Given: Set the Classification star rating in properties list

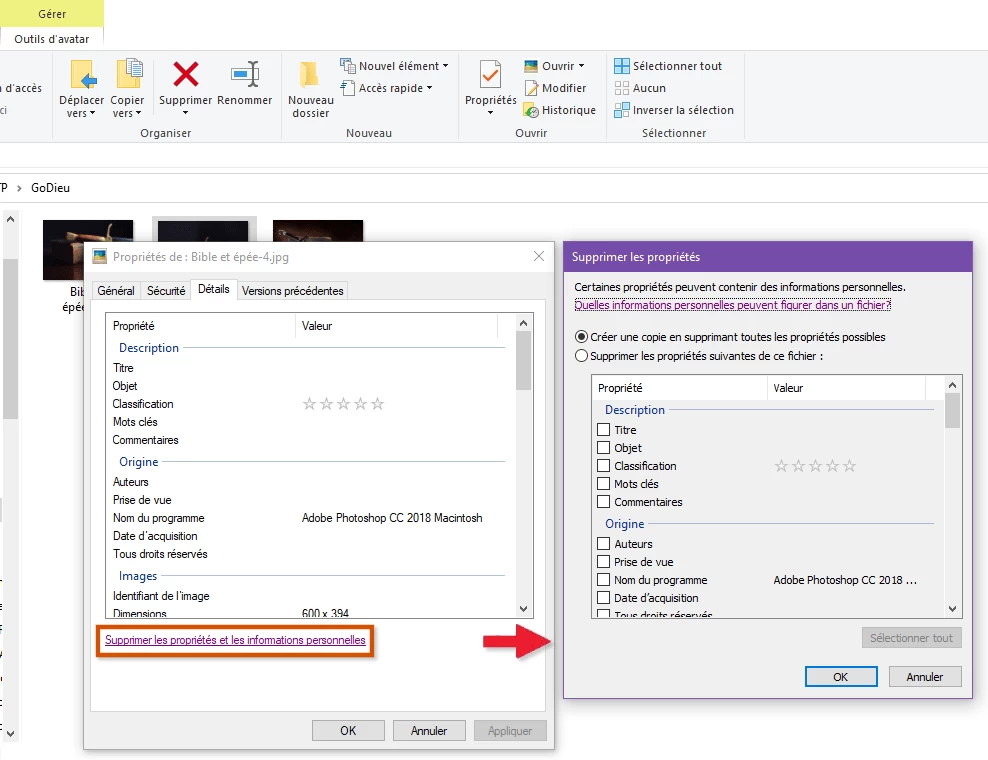Looking at the screenshot, I should 343,404.
